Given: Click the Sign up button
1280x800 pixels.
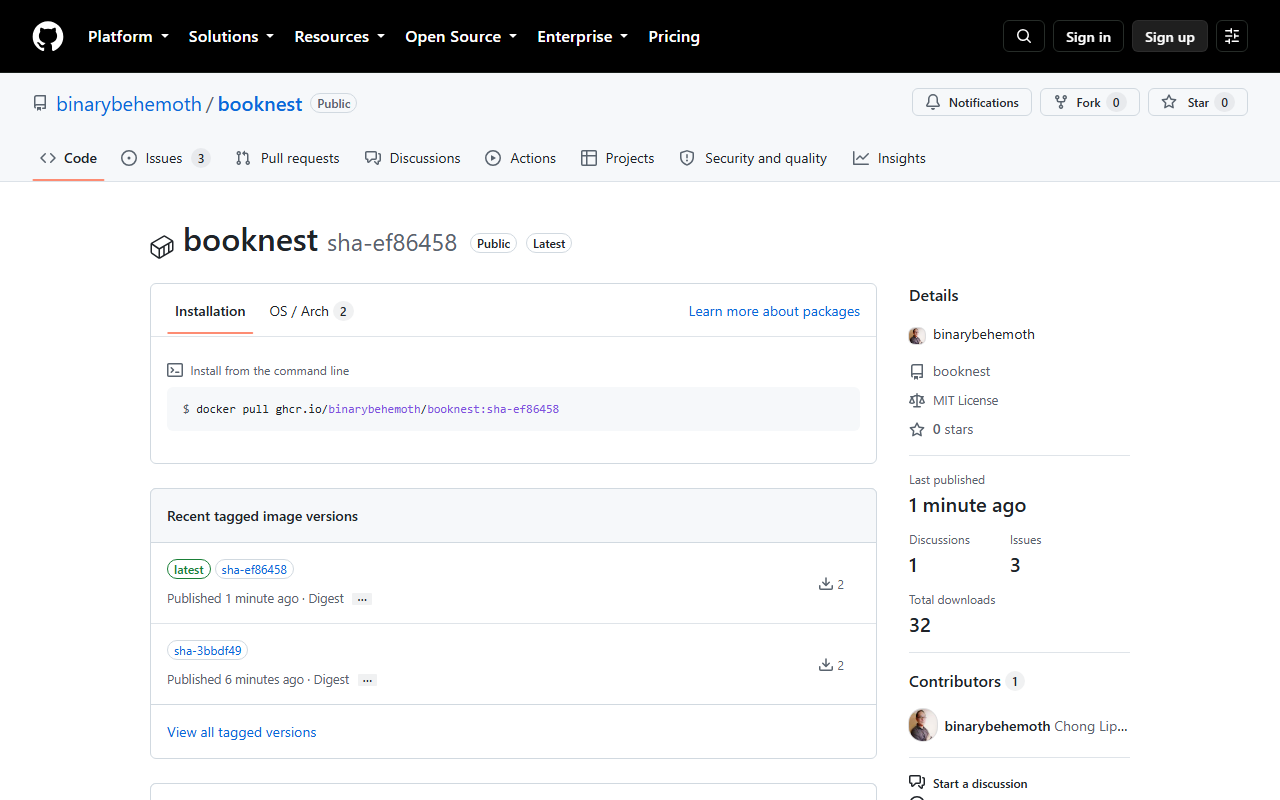Looking at the screenshot, I should pyautogui.click(x=1170, y=37).
